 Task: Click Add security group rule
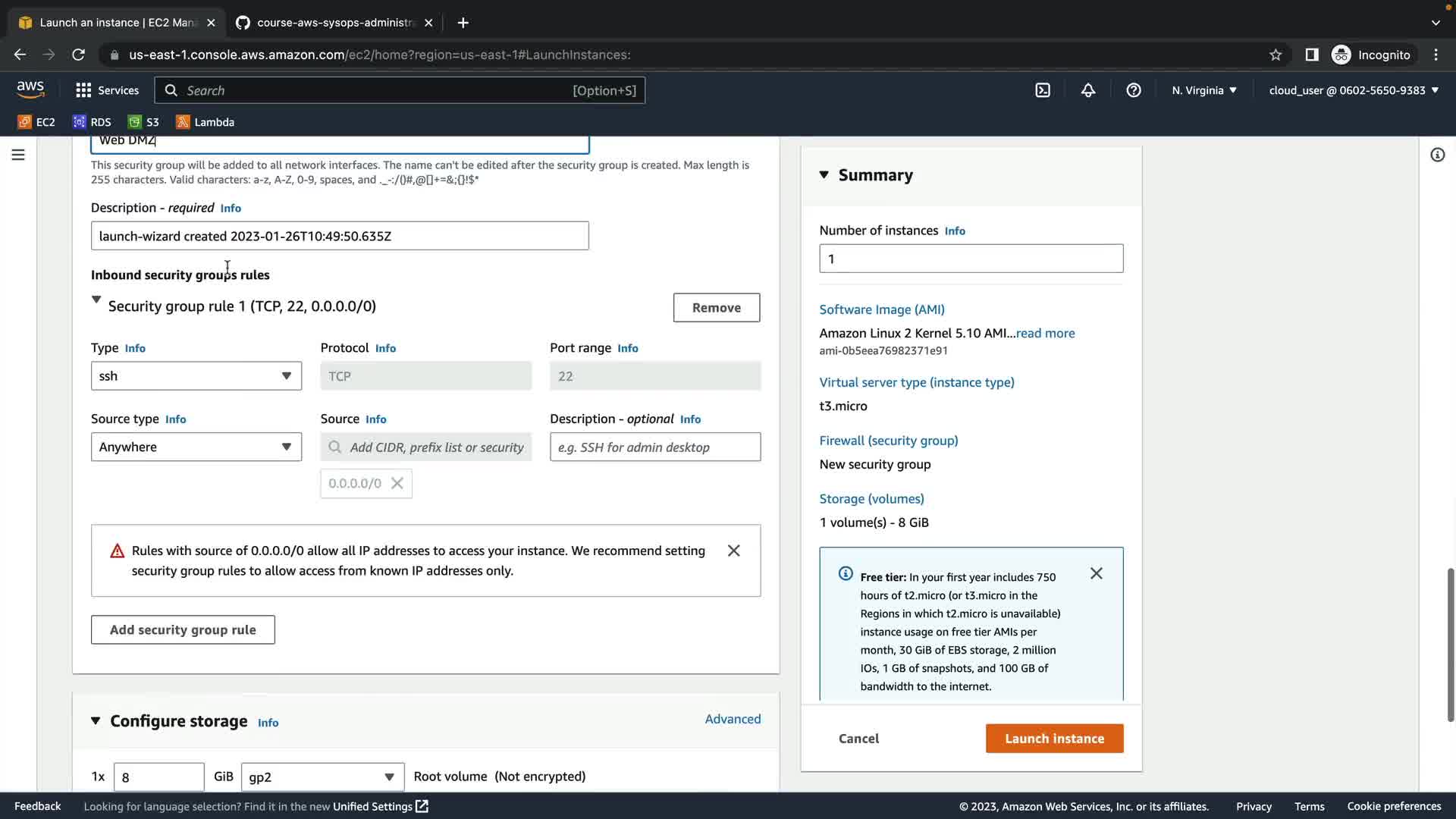(183, 630)
